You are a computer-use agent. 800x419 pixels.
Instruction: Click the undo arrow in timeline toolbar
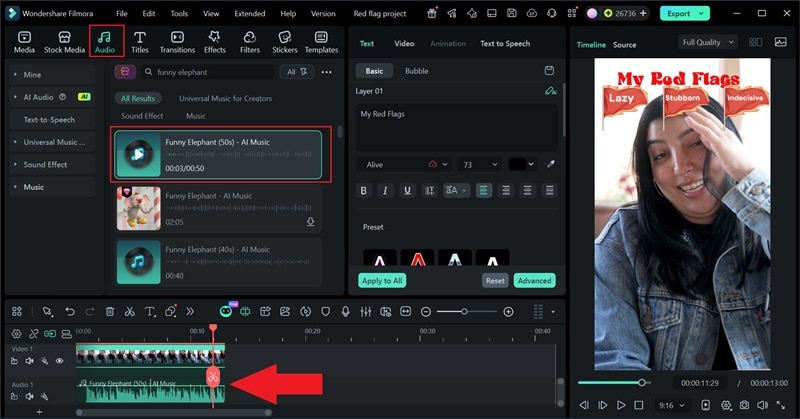(70, 311)
